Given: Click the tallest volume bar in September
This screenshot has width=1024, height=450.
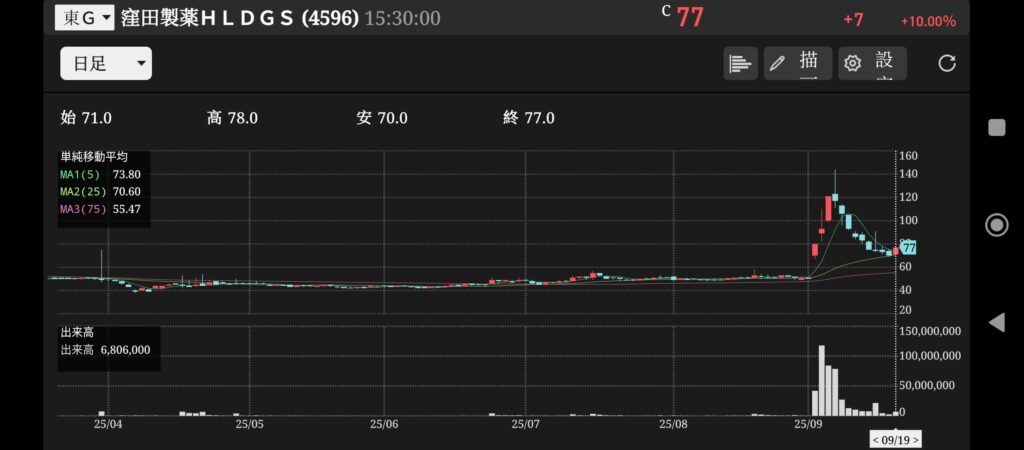Looking at the screenshot, I should pyautogui.click(x=821, y=380).
